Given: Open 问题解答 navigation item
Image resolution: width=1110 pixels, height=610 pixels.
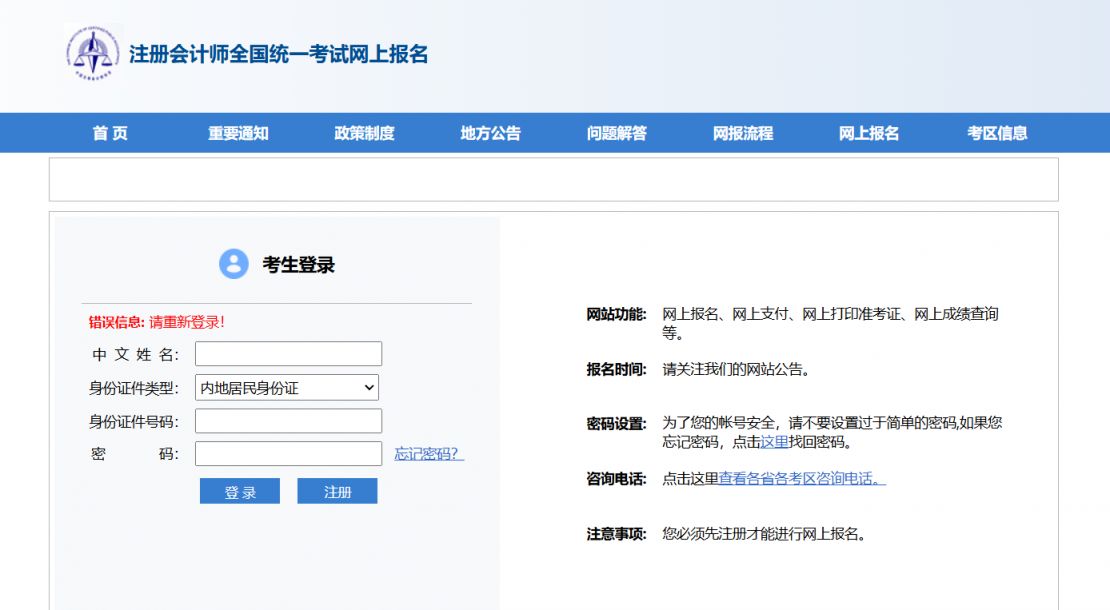Looking at the screenshot, I should pyautogui.click(x=617, y=133).
